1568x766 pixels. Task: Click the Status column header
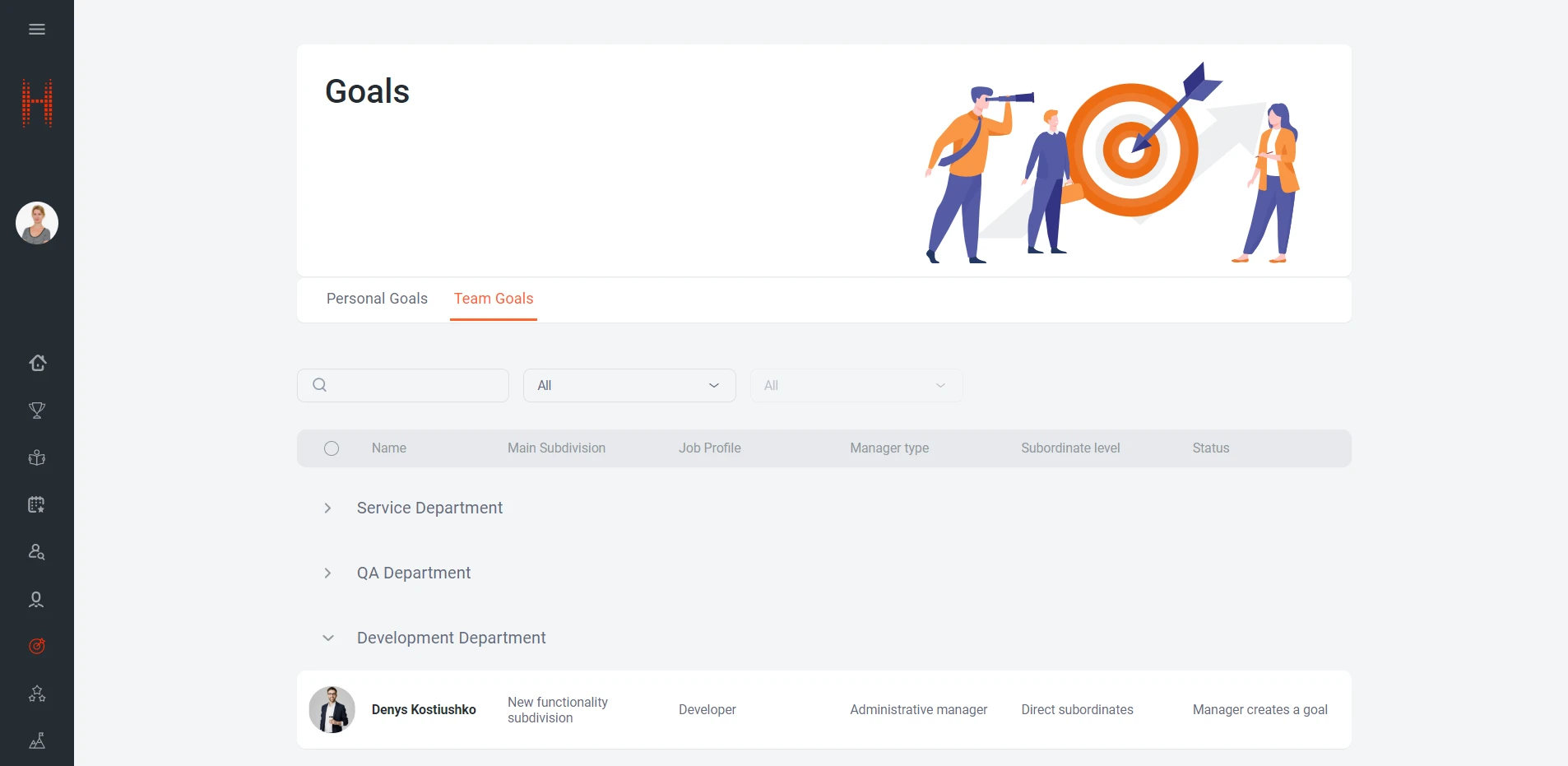tap(1210, 448)
